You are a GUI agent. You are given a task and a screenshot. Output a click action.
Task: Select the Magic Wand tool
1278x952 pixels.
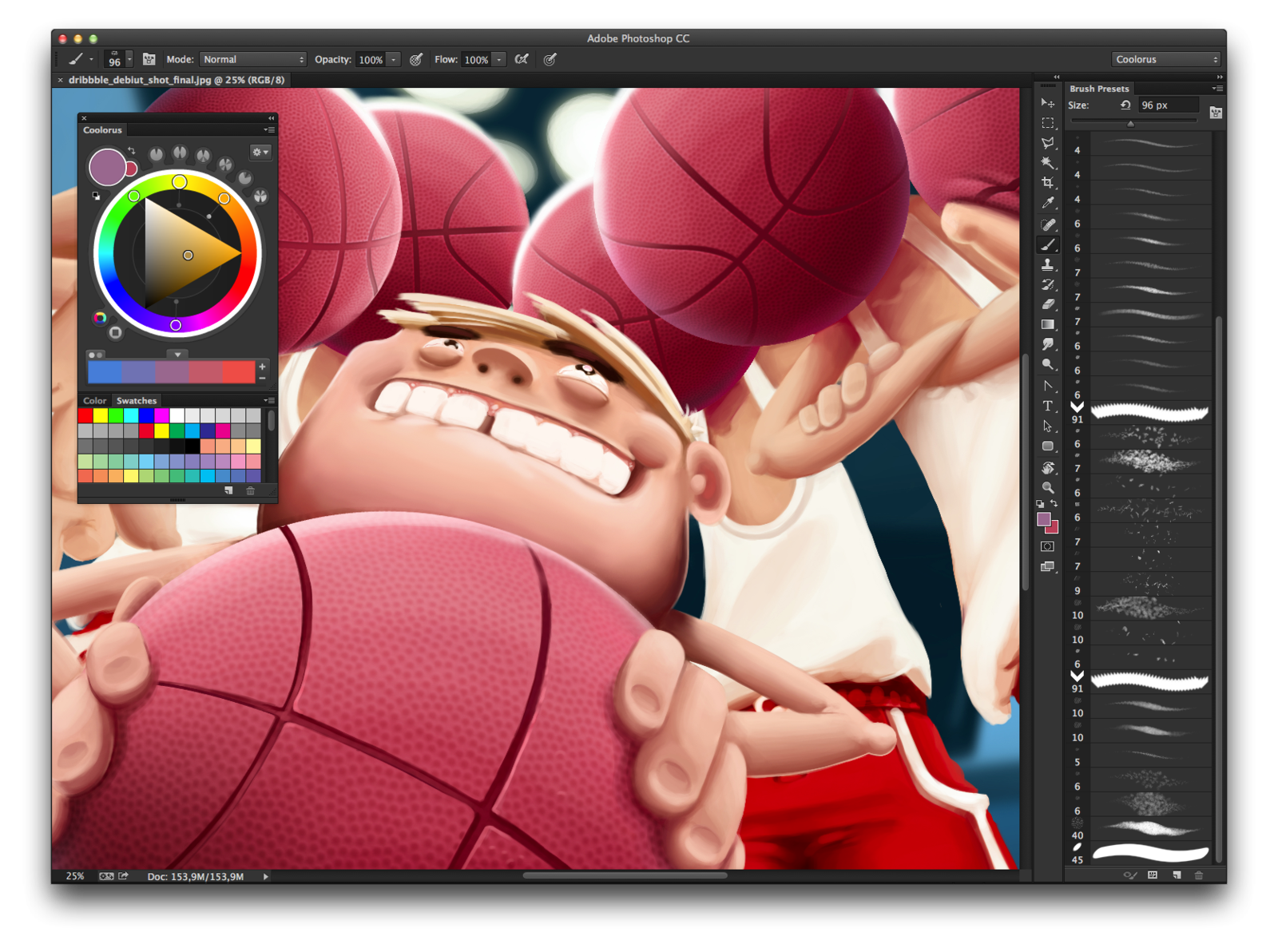pos(1047,163)
